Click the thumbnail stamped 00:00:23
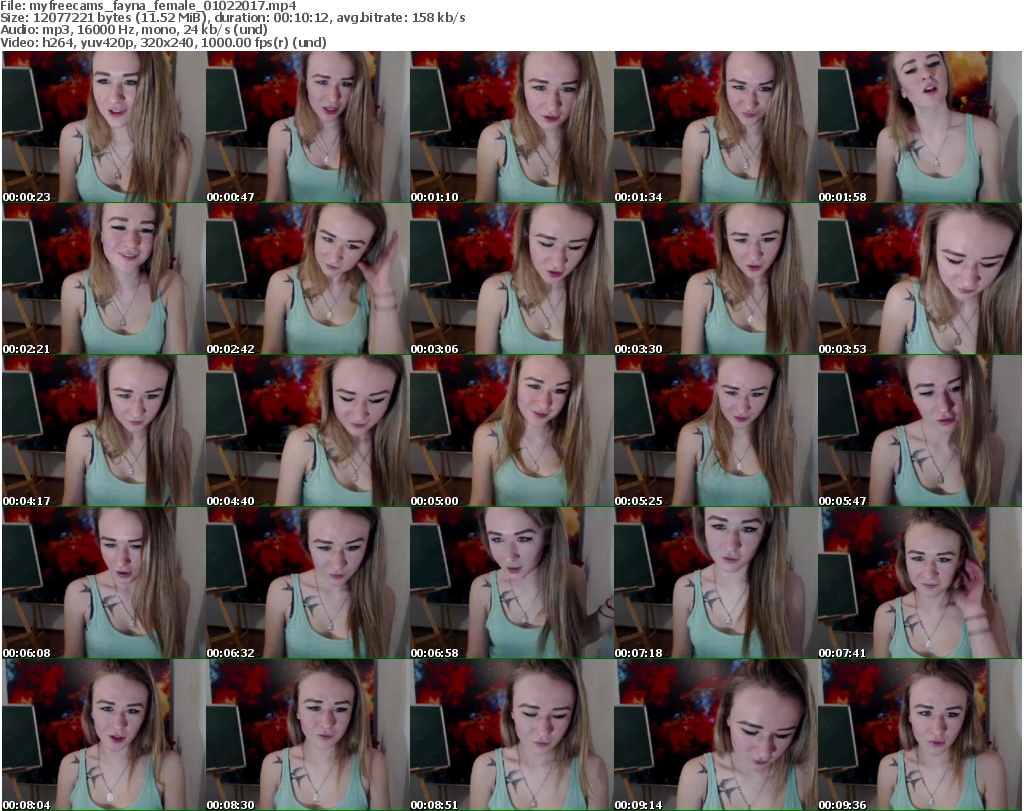The image size is (1024, 811). (x=104, y=127)
